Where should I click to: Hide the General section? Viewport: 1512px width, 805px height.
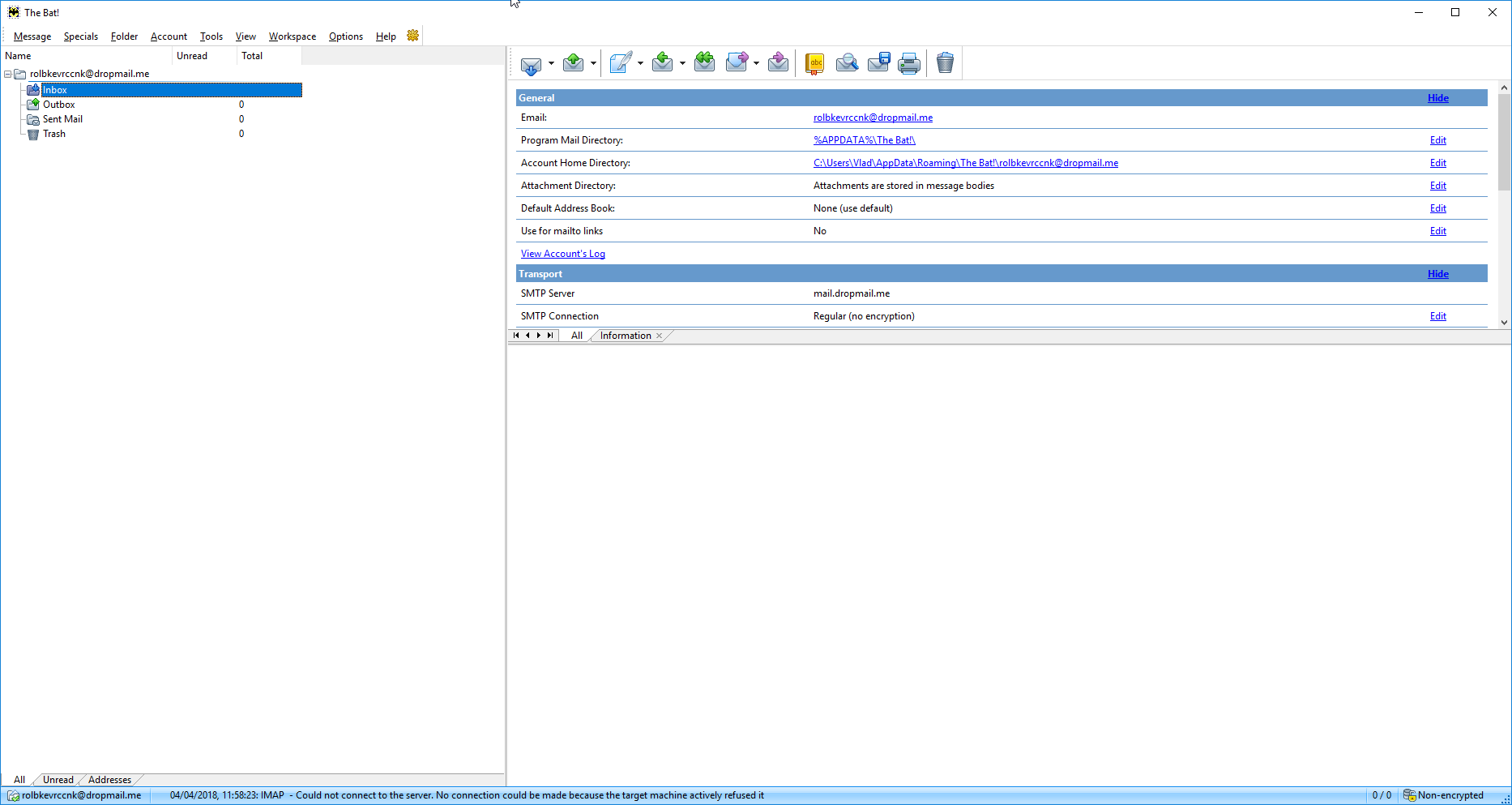pyautogui.click(x=1438, y=98)
